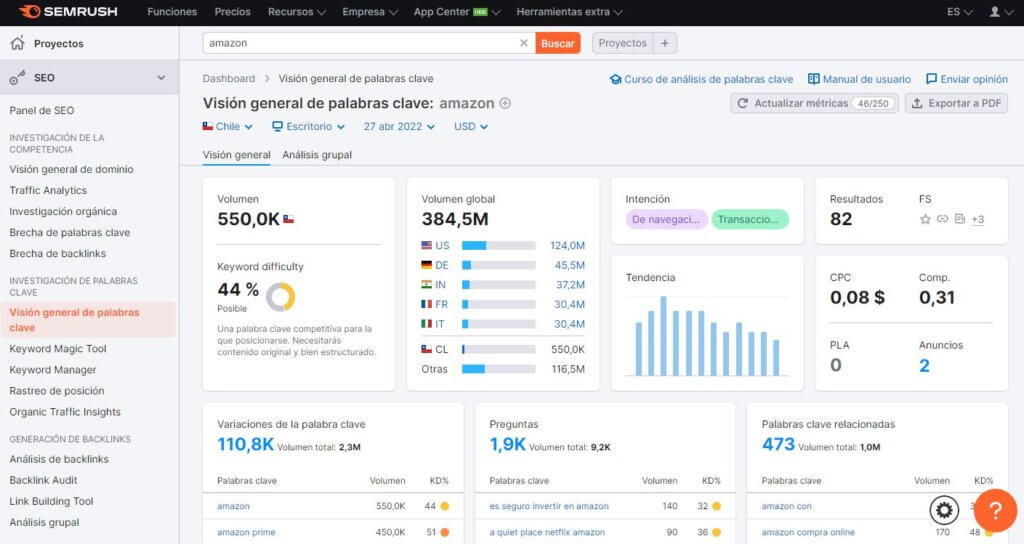Screen dimensions: 1024x544
Task: Open the settings gear floating icon
Action: [x=944, y=510]
